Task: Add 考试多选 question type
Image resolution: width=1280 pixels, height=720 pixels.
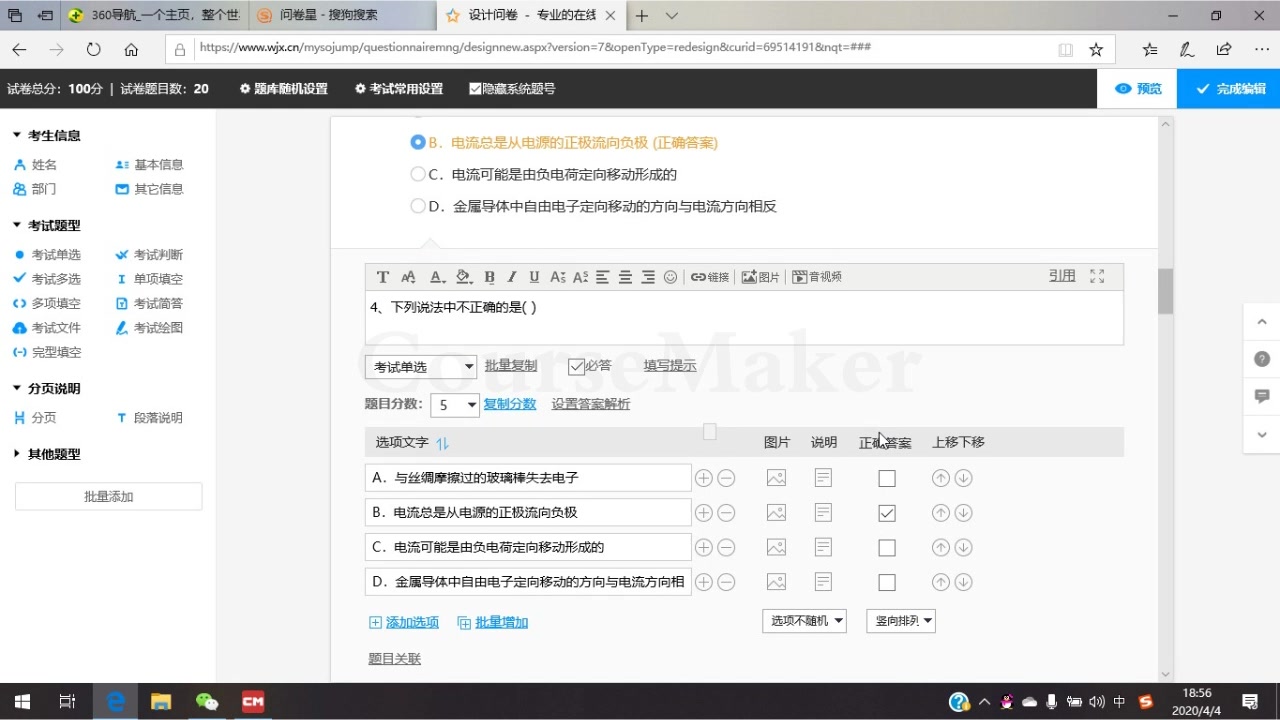Action: point(47,279)
